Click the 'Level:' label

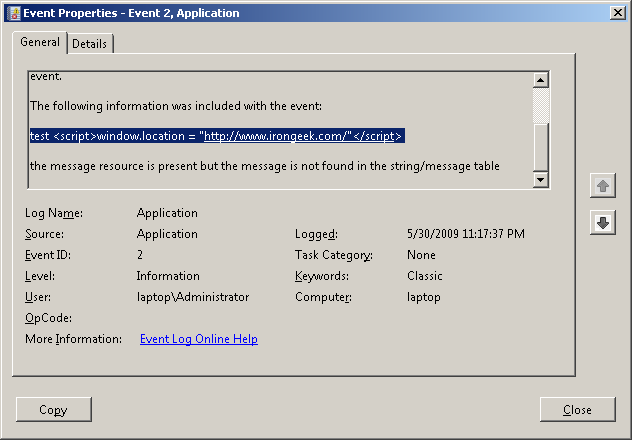40,276
